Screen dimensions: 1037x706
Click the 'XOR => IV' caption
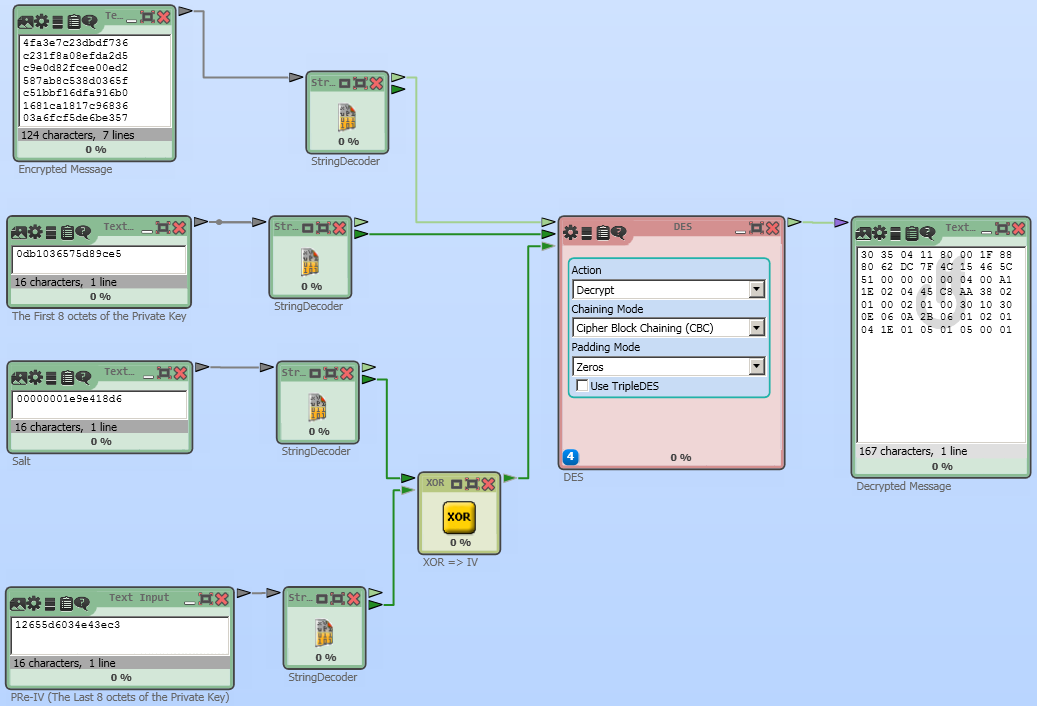pos(450,562)
